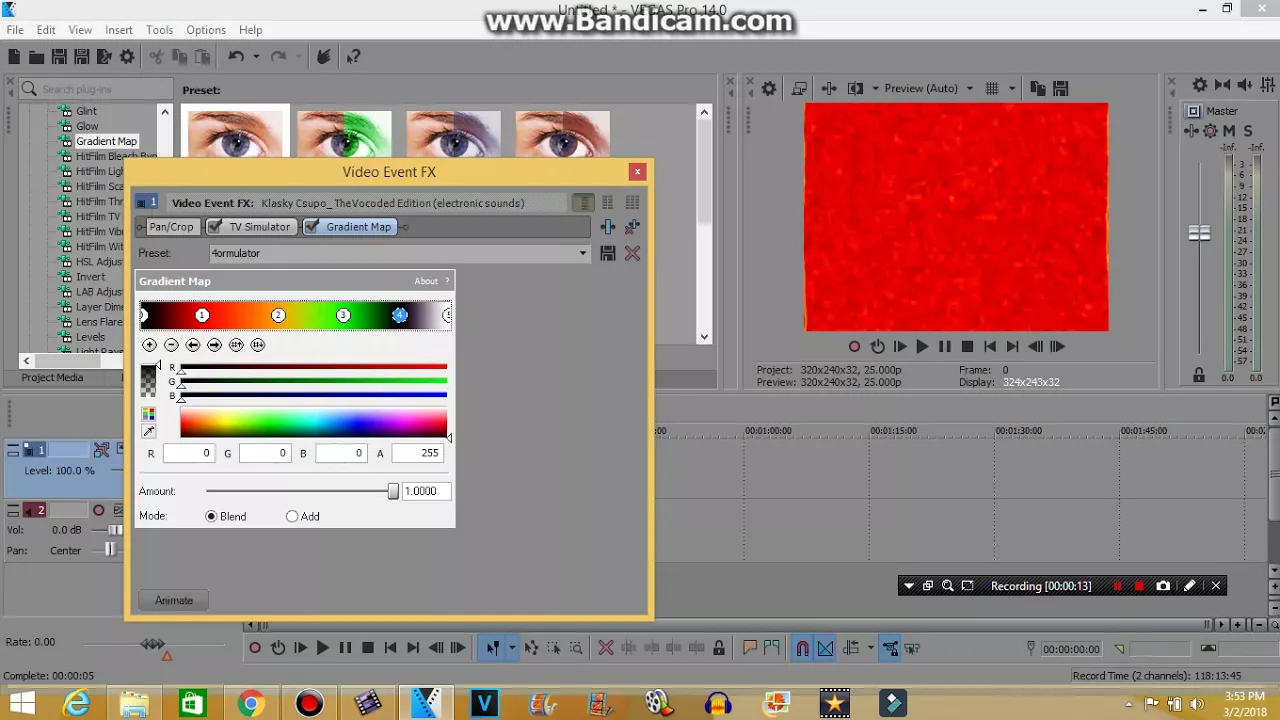
Task: Select the Blend mode radio button
Action: [211, 516]
